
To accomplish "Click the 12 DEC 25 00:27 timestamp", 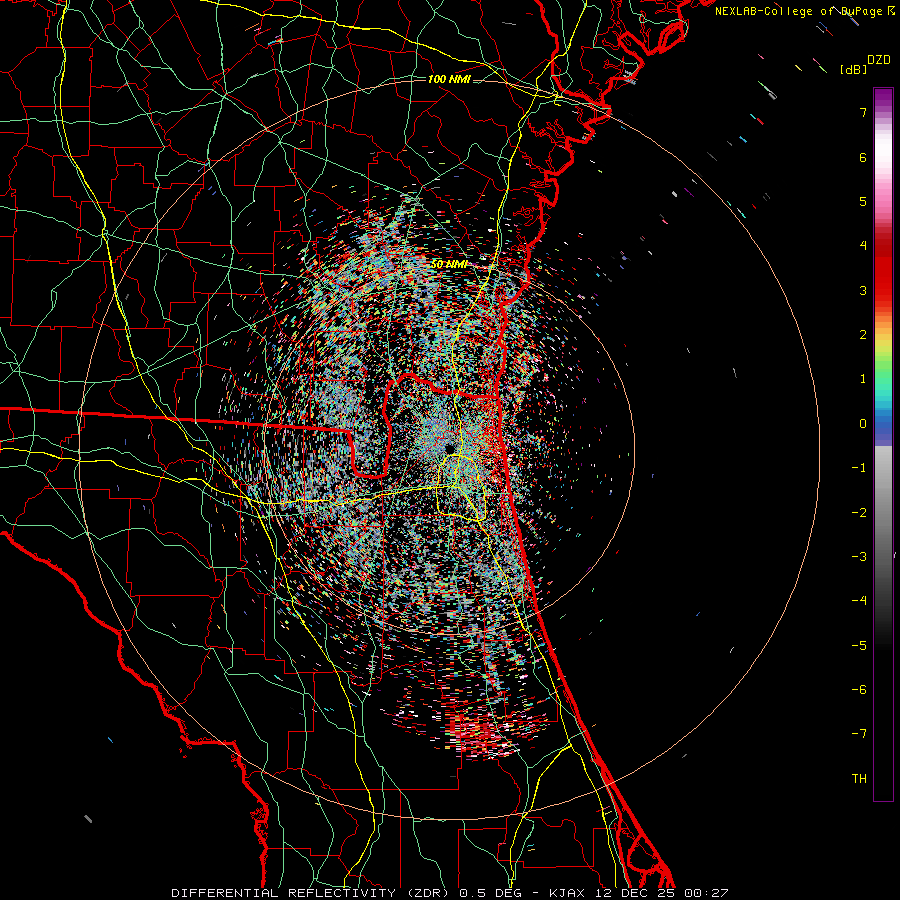I will coord(660,893).
